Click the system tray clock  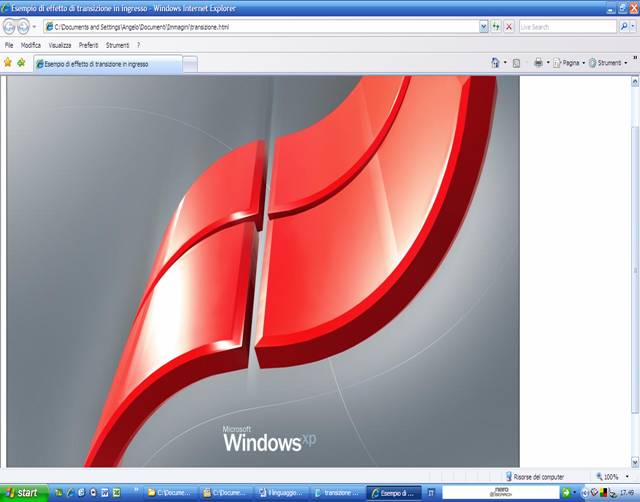[x=627, y=493]
